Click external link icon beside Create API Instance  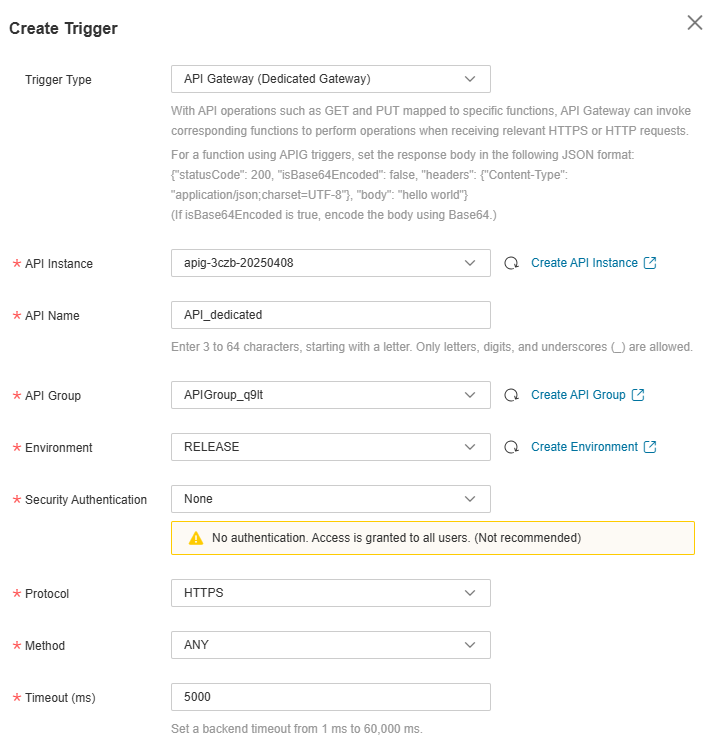[x=650, y=263]
